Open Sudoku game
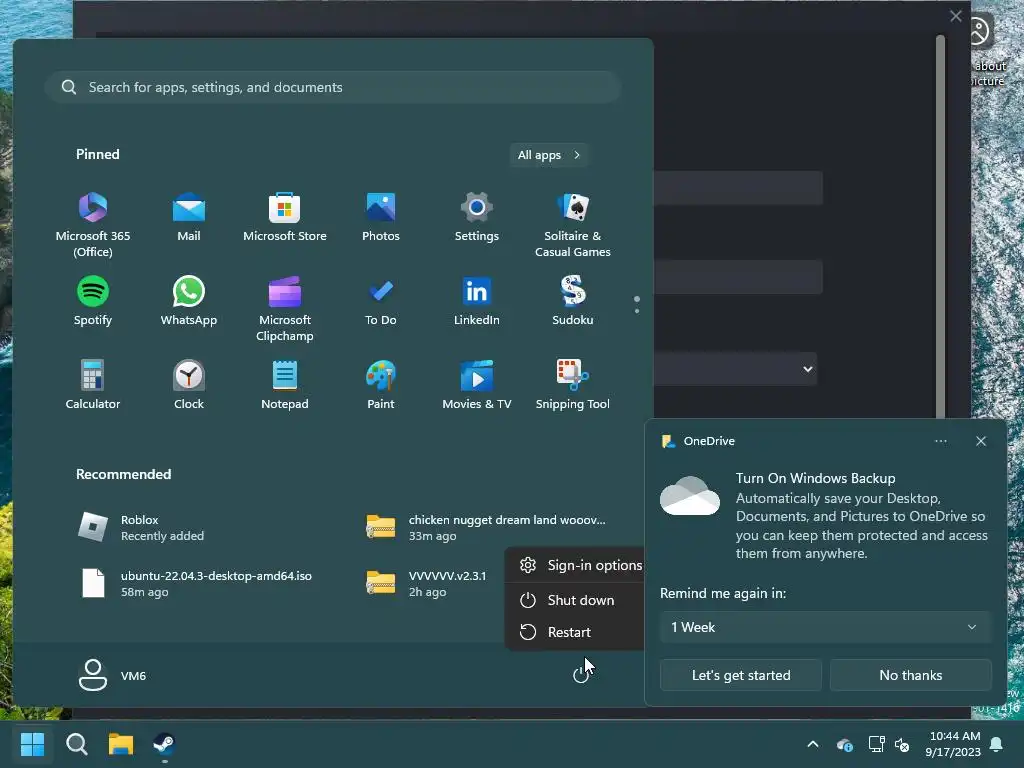The image size is (1024, 768). [x=573, y=301]
